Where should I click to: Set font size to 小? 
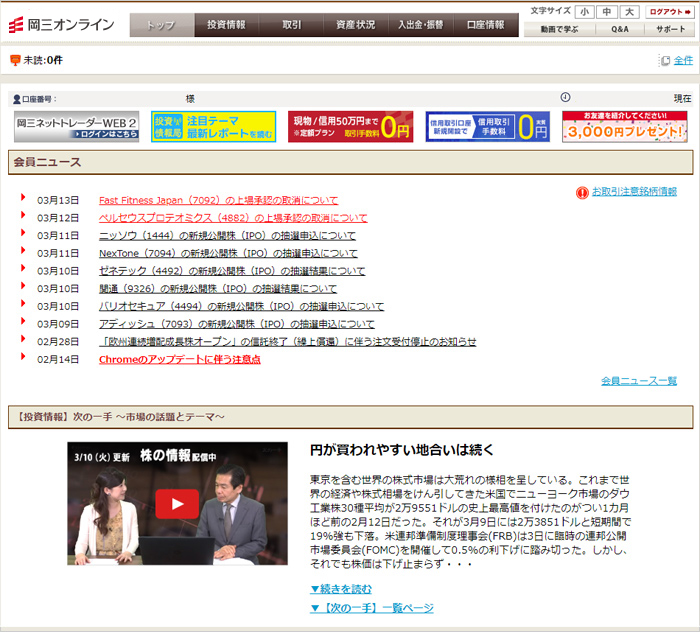coord(584,12)
